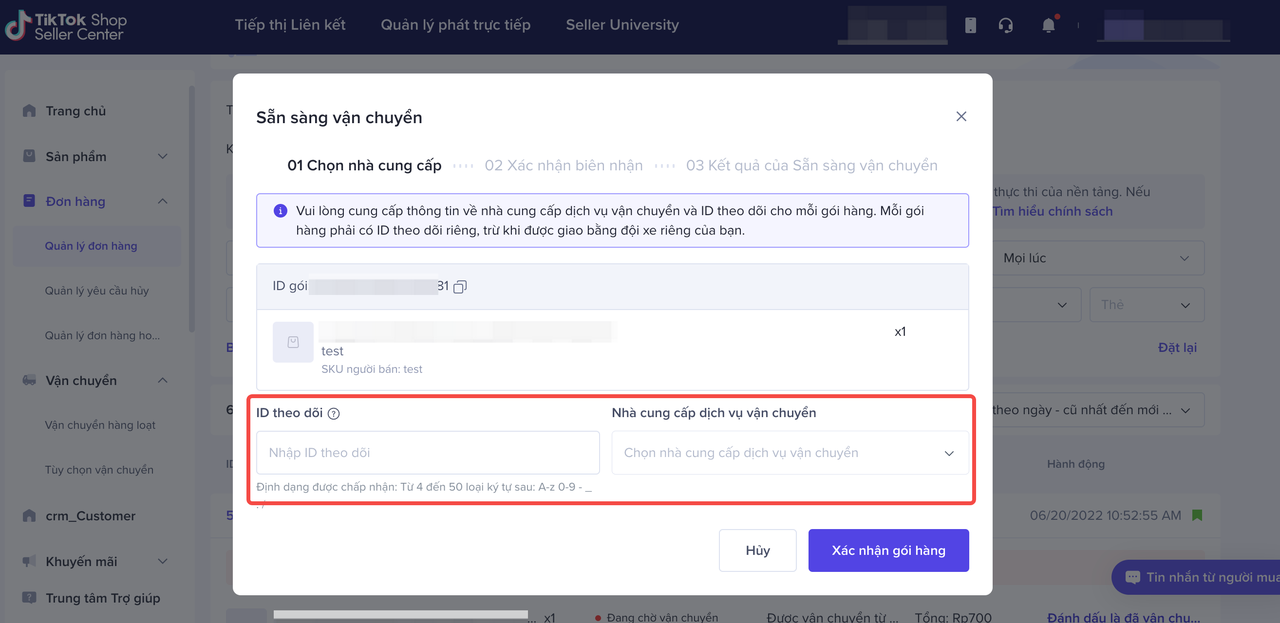This screenshot has height=623, width=1280.
Task: Click the Nhập ID theo dõi input field
Action: pyautogui.click(x=427, y=453)
